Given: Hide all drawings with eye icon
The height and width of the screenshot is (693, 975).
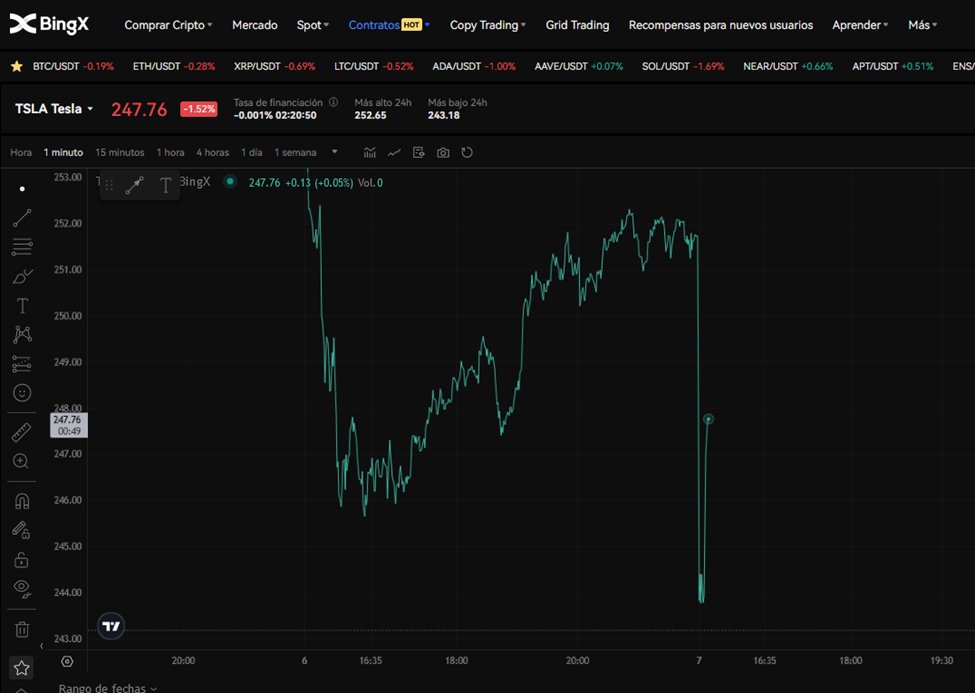Looking at the screenshot, I should tap(21, 588).
